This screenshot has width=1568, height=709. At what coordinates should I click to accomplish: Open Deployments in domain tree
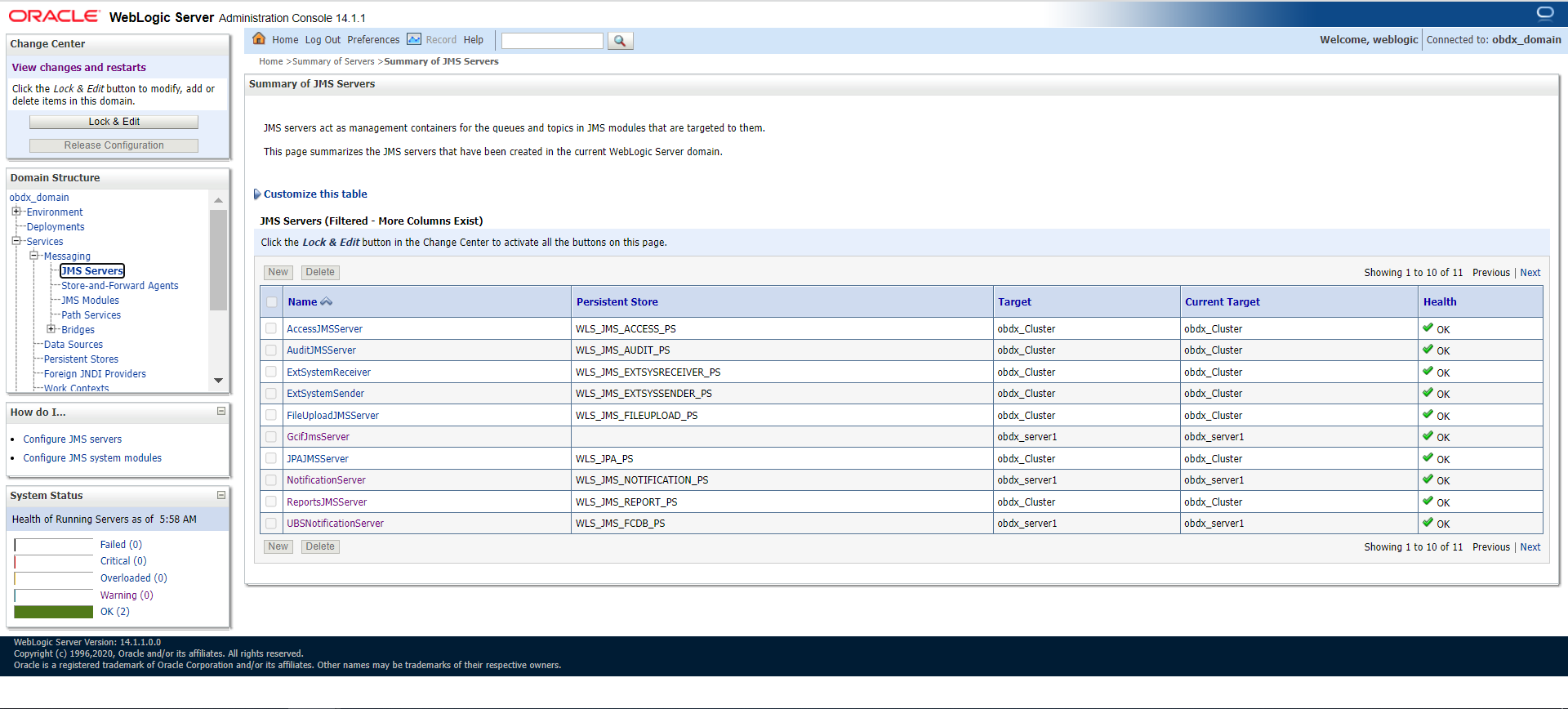(x=56, y=227)
